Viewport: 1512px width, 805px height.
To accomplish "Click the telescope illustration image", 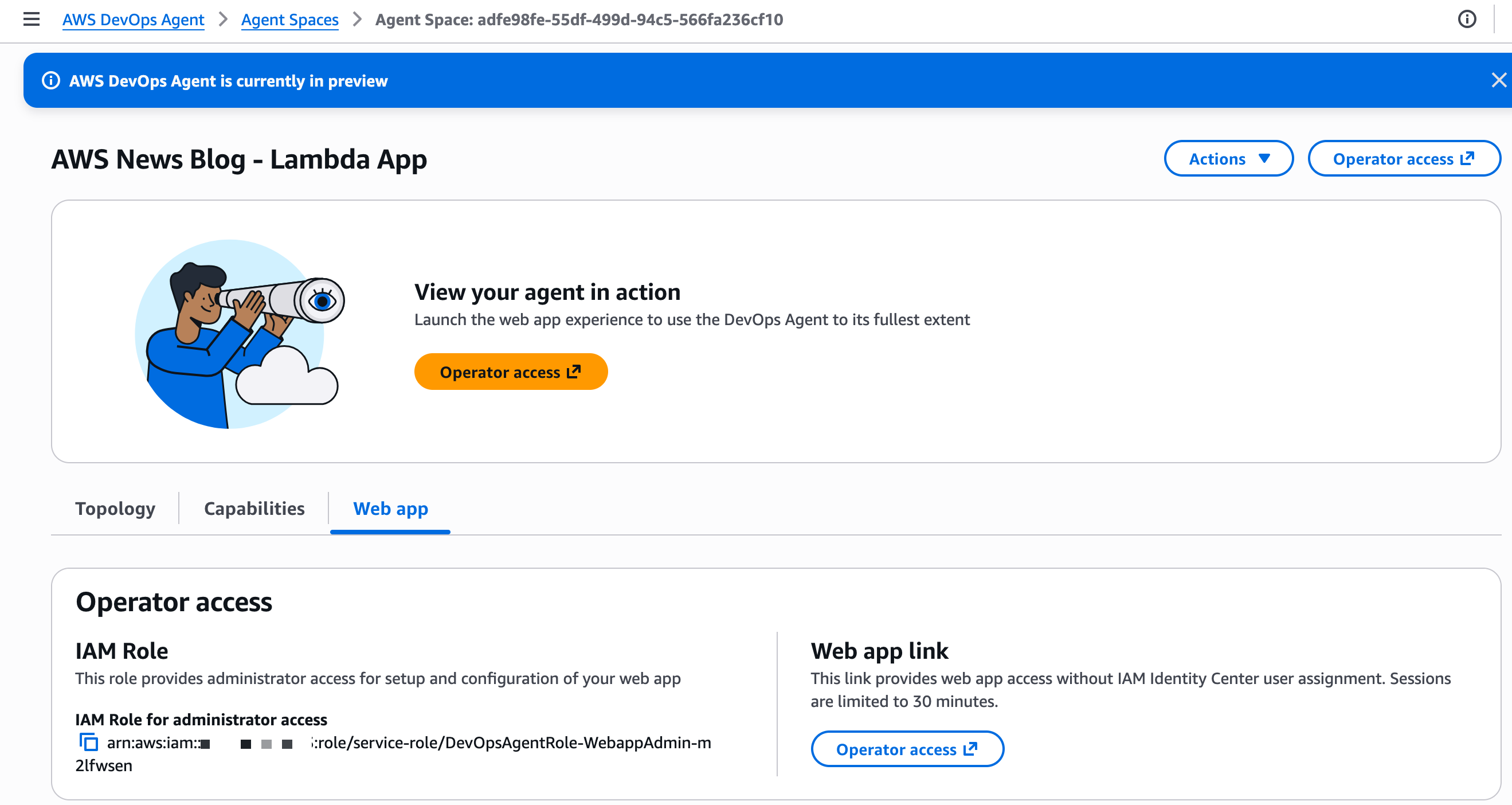I will pos(240,333).
